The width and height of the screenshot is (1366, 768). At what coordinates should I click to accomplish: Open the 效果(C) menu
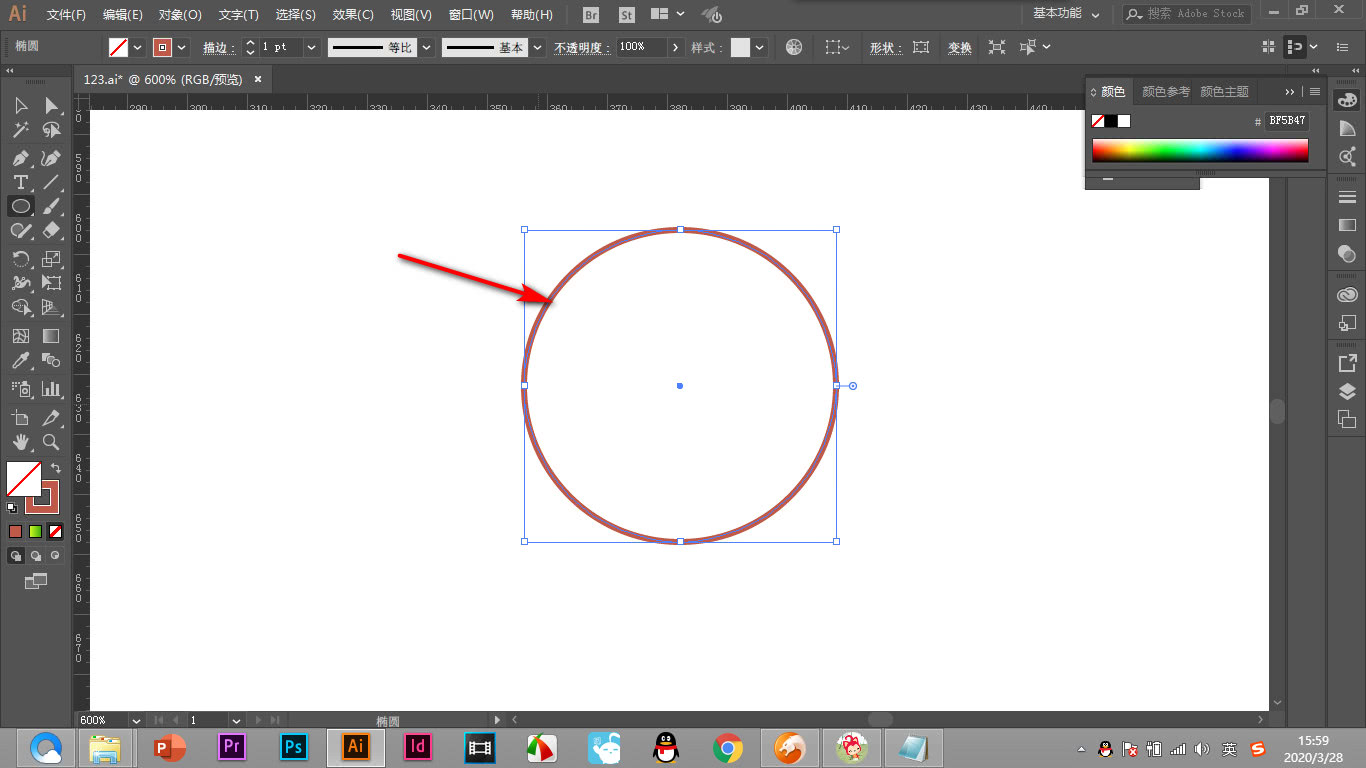point(353,15)
